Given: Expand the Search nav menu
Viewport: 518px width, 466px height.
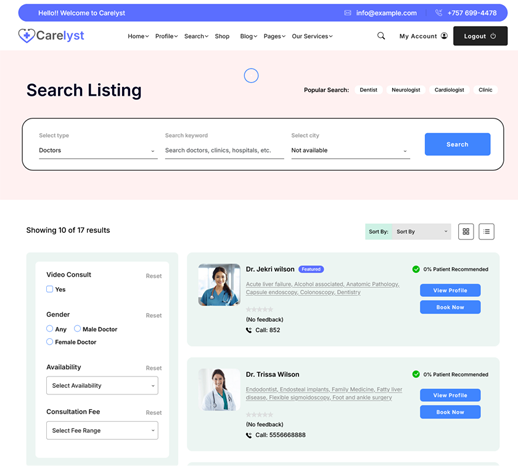Looking at the screenshot, I should [x=196, y=36].
